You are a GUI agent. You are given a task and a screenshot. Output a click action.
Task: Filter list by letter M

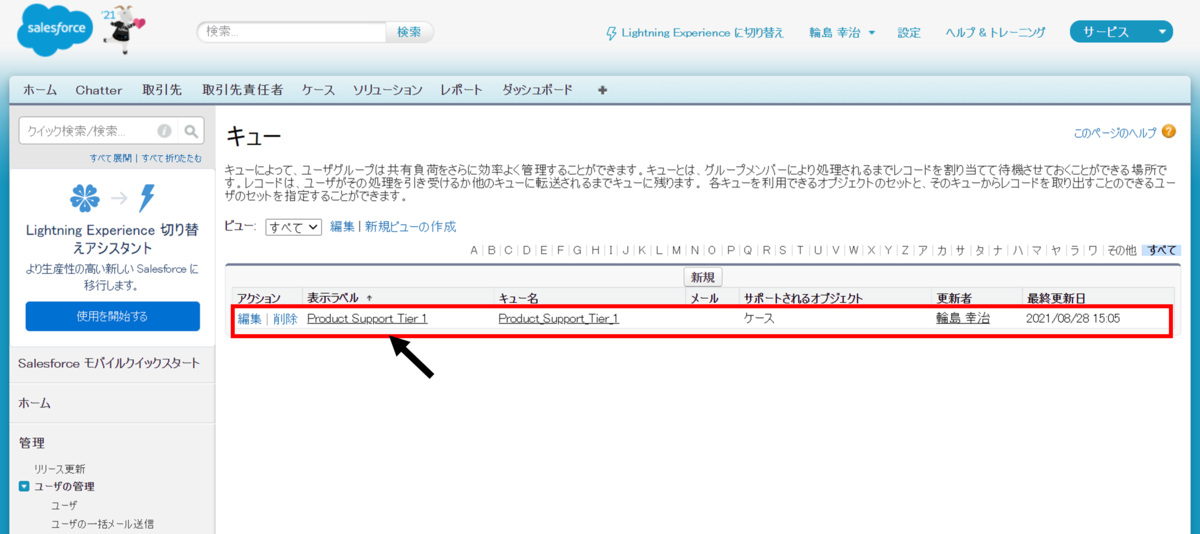[677, 250]
